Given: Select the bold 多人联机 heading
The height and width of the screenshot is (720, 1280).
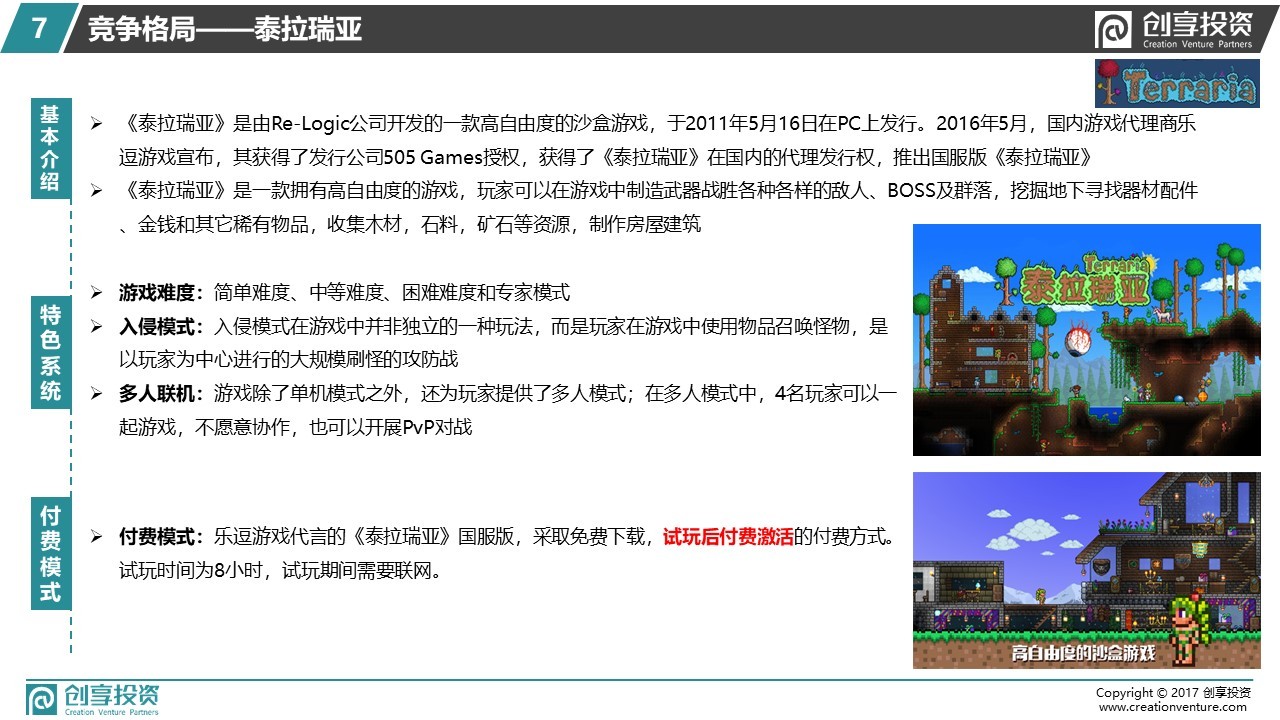Looking at the screenshot, I should pos(158,393).
